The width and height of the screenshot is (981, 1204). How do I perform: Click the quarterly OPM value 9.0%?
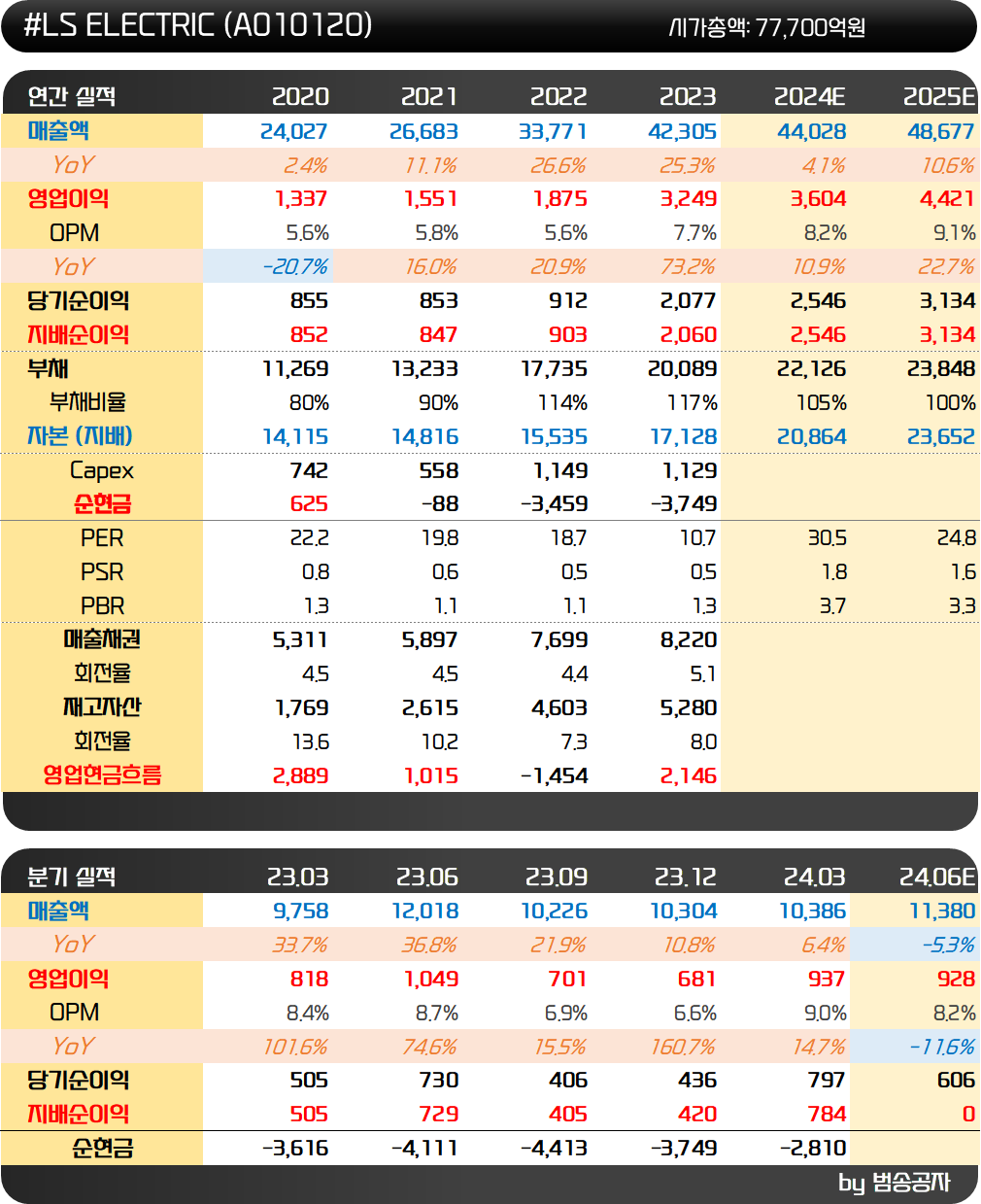tap(825, 1013)
